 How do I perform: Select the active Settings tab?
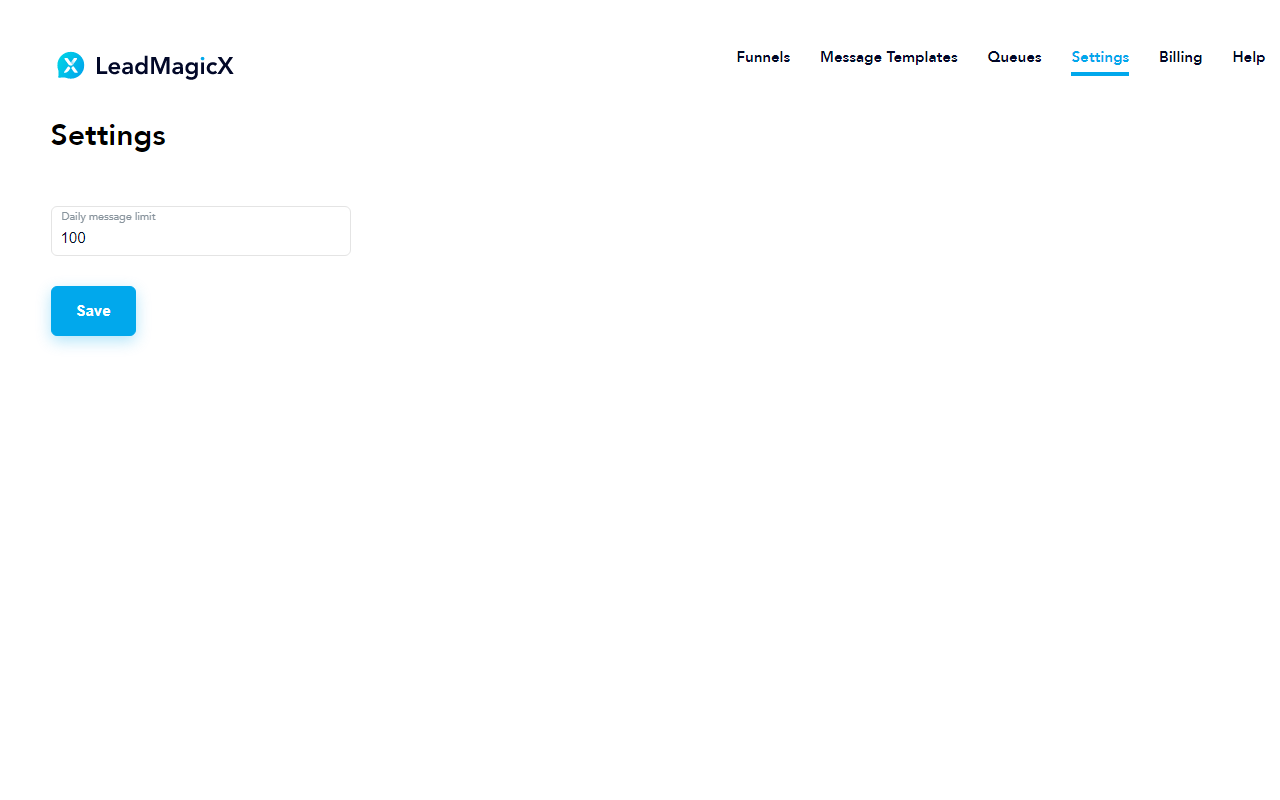(1099, 57)
